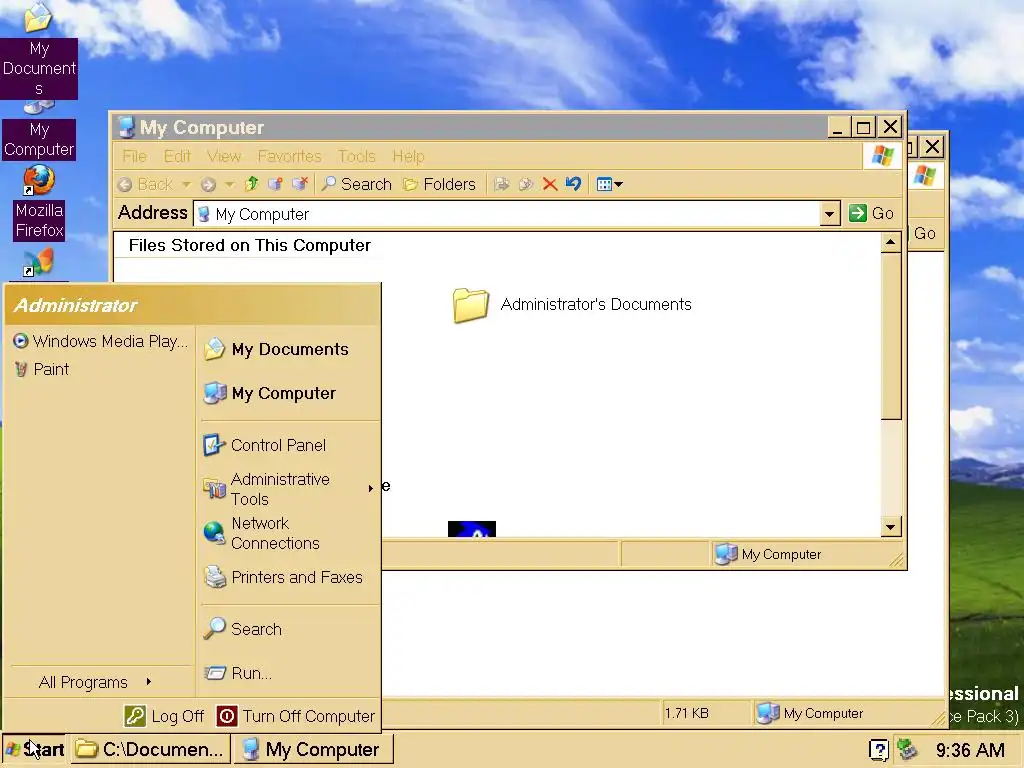This screenshot has height=768, width=1024.
Task: Click the Back navigation button
Action: 146,184
